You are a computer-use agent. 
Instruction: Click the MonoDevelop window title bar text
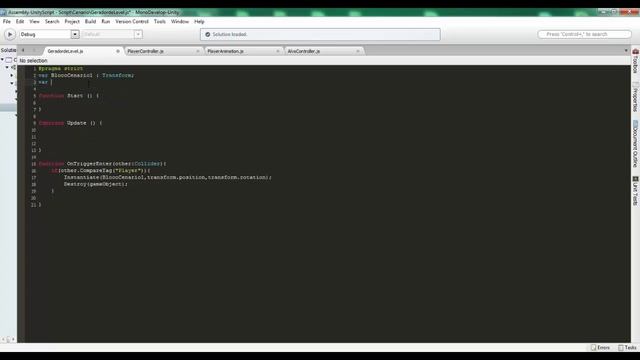tap(93, 12)
